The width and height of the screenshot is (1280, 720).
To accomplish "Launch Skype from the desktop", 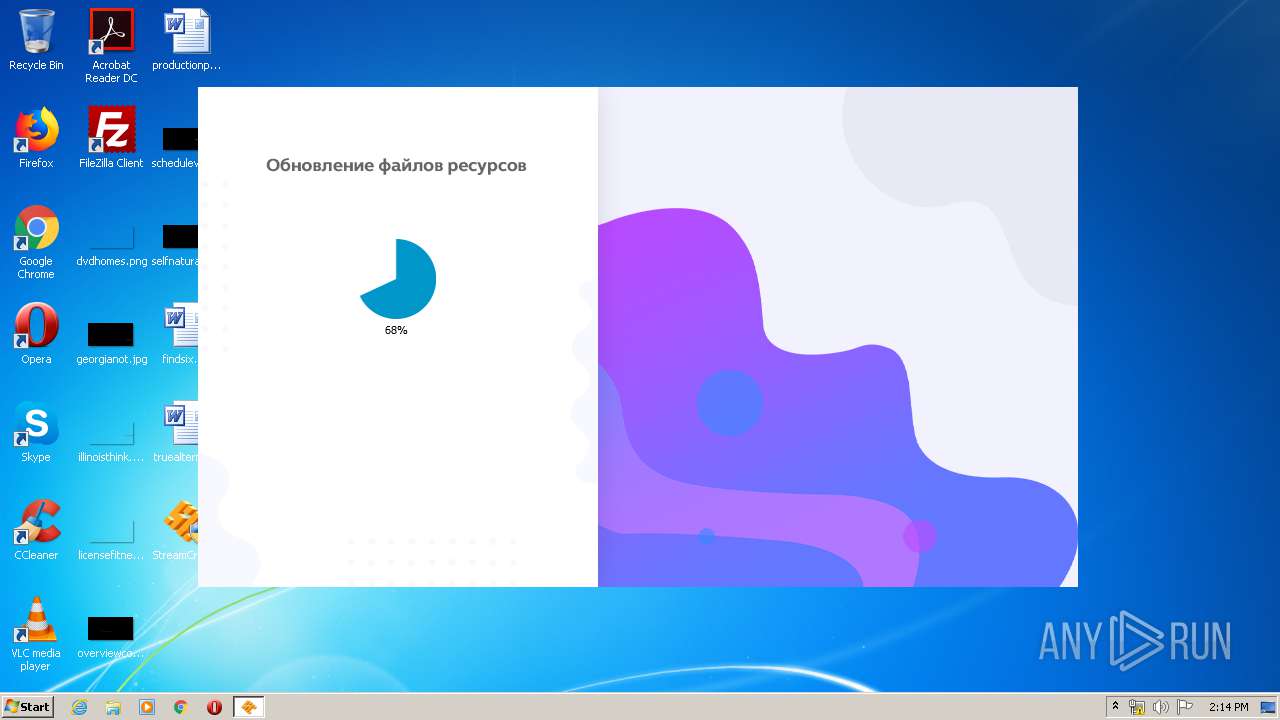I will (x=36, y=432).
